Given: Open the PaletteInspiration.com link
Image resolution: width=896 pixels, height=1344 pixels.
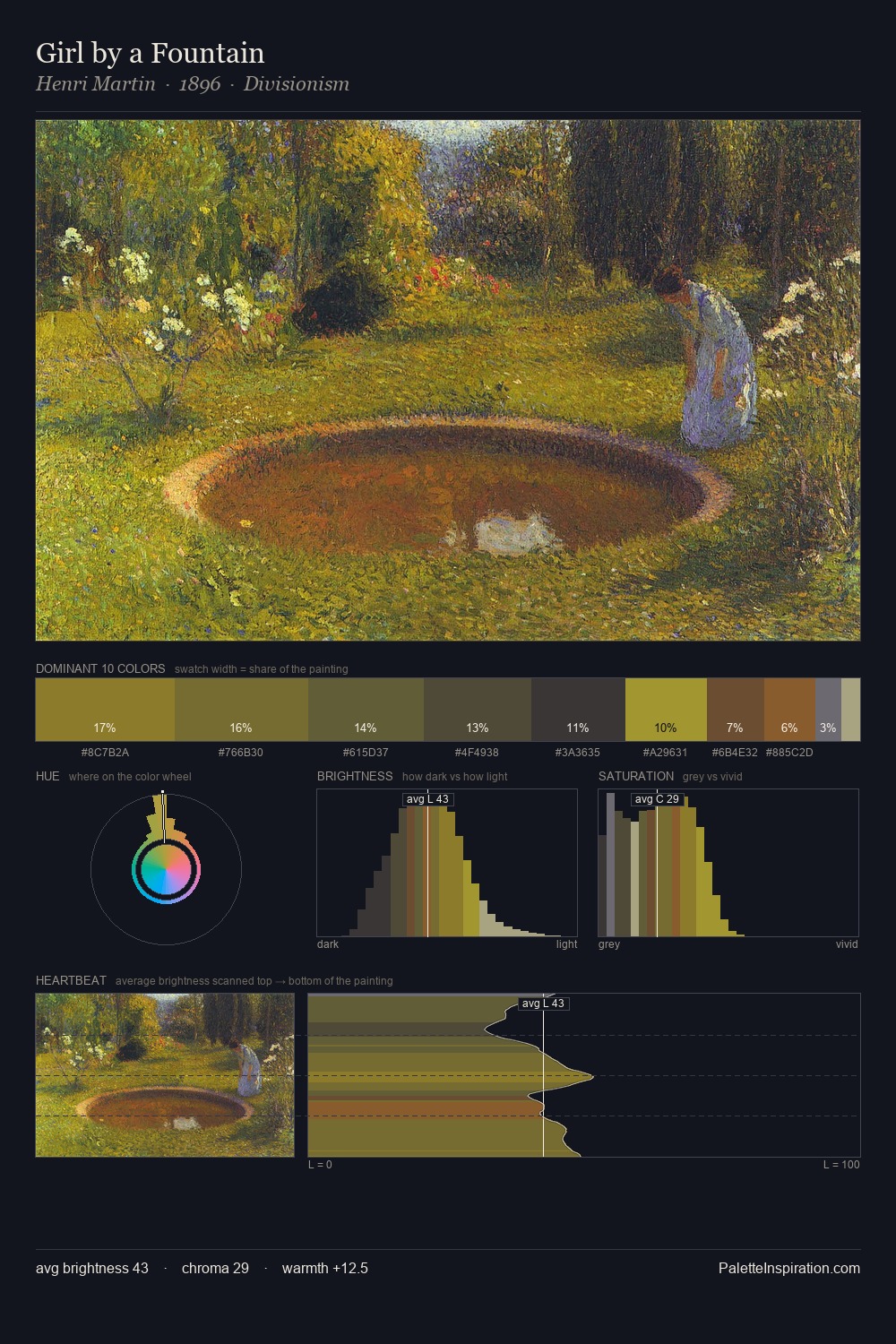Looking at the screenshot, I should [789, 1268].
